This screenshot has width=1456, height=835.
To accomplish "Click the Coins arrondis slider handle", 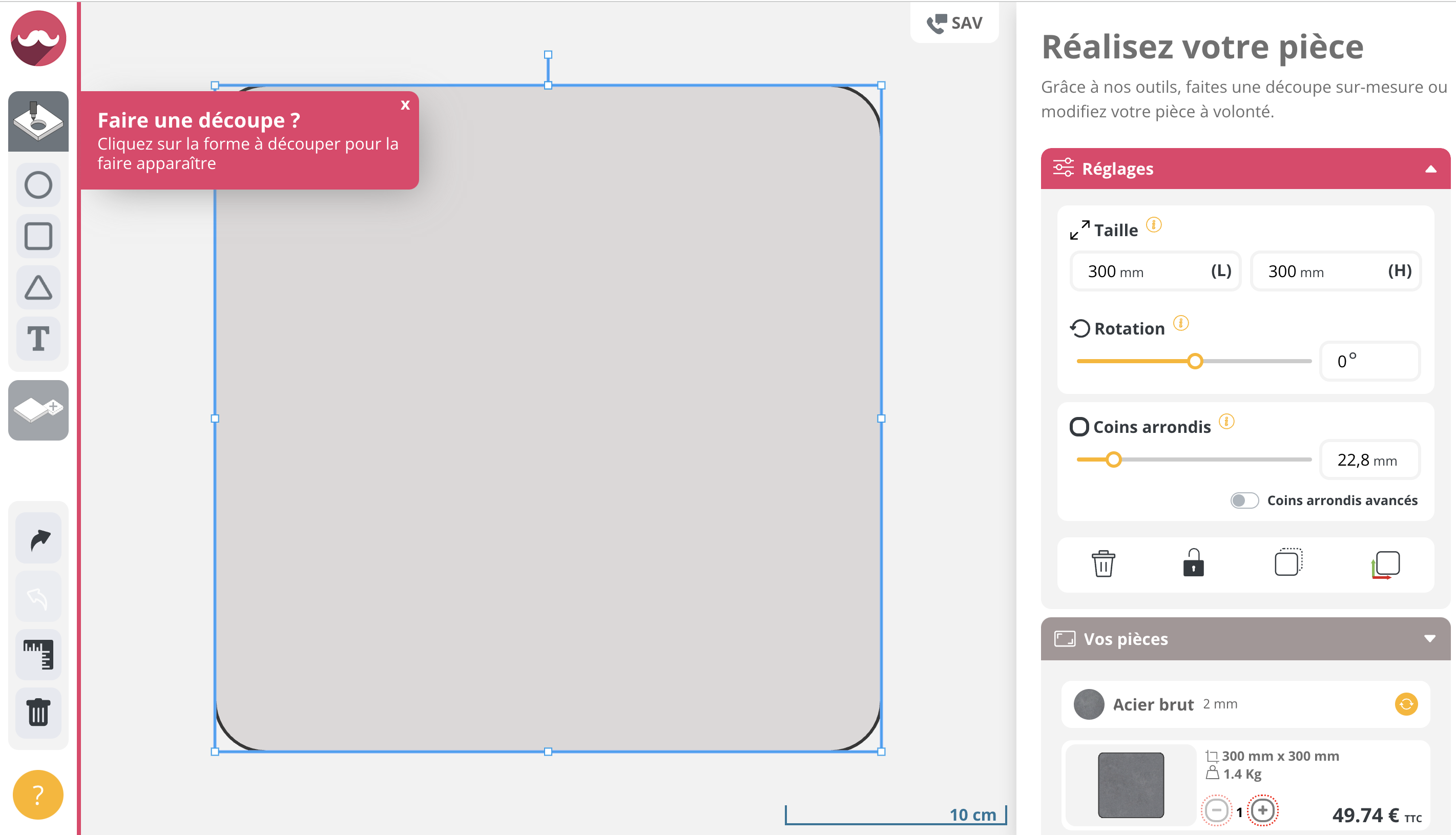I will [1114, 460].
